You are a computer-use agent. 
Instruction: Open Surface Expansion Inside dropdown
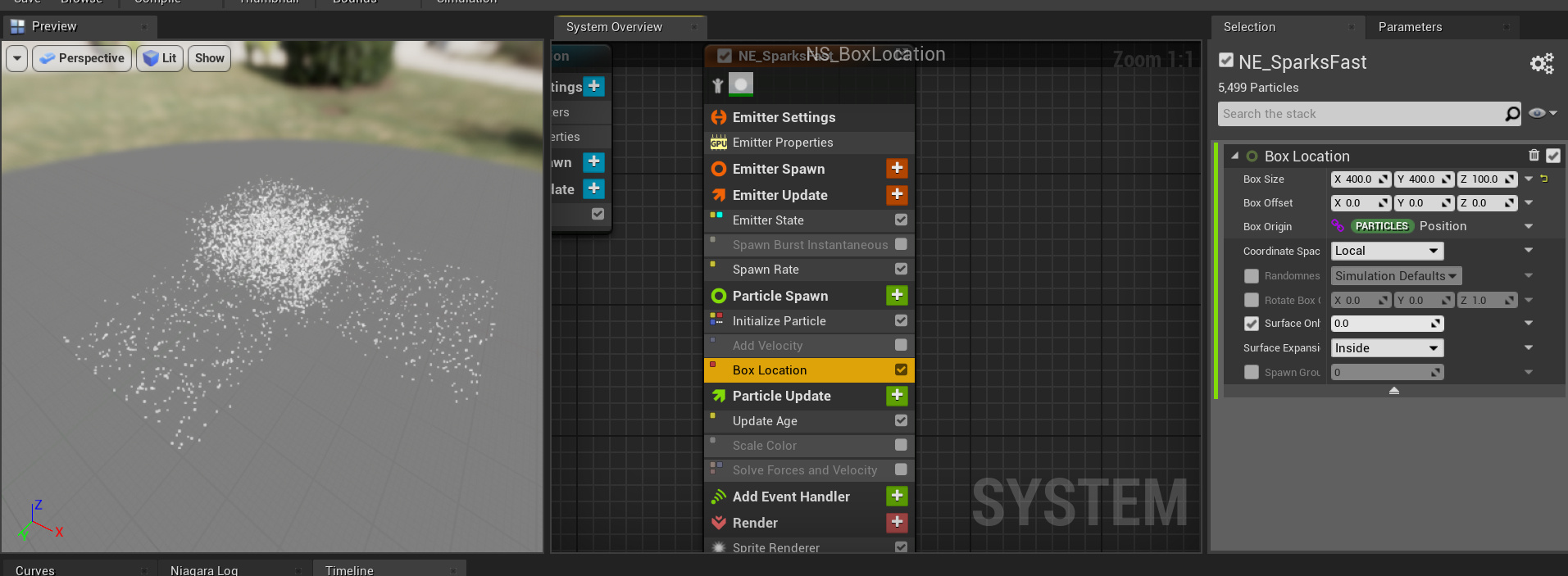coord(1387,348)
